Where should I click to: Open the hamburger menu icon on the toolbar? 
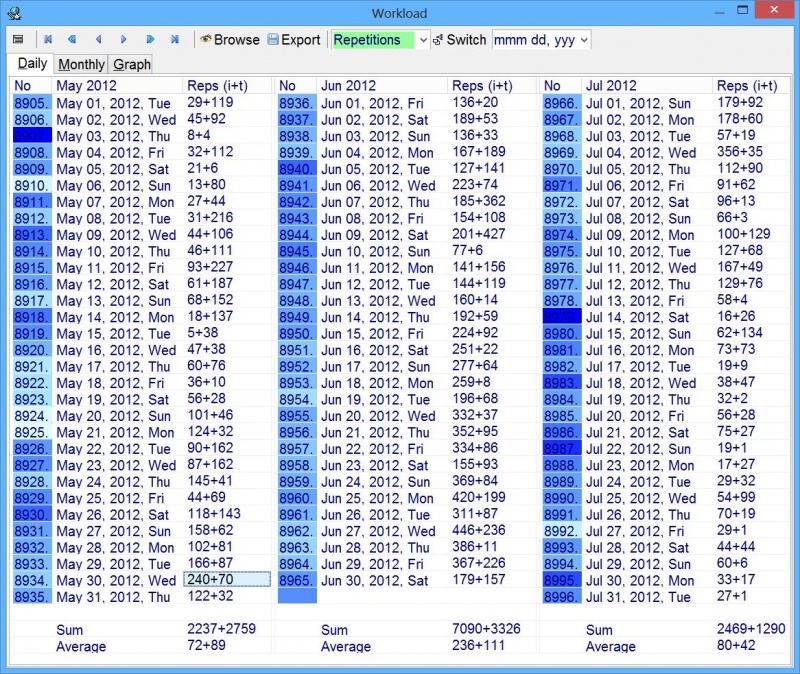tap(17, 40)
